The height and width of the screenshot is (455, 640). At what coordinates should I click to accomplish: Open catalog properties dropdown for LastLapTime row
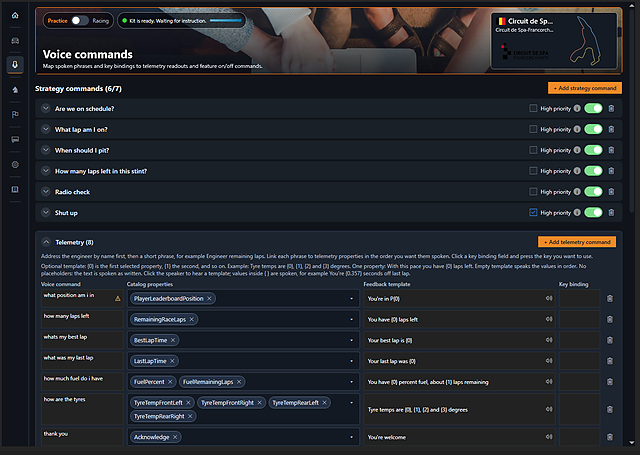[x=351, y=361]
